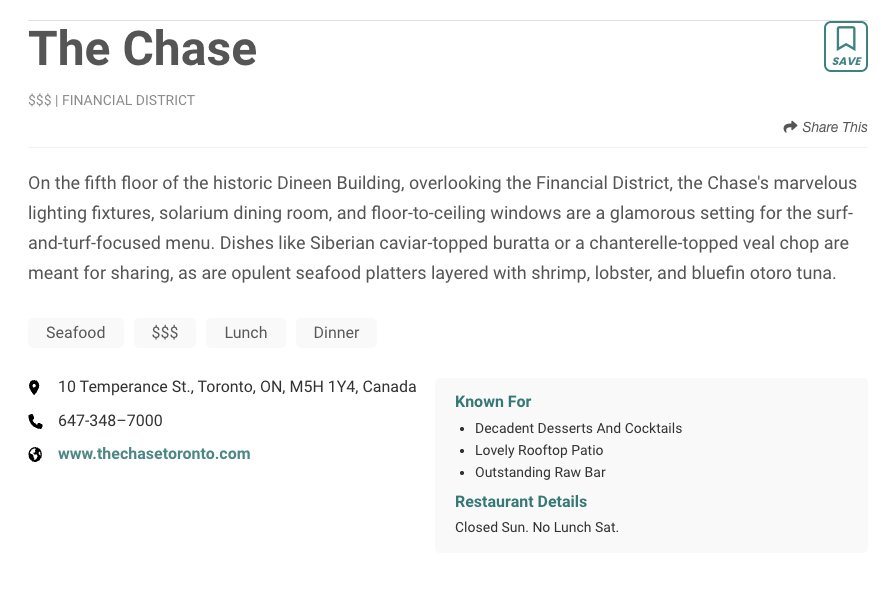Click the phone handset icon
Screen dimensions: 893x613
tap(35, 421)
